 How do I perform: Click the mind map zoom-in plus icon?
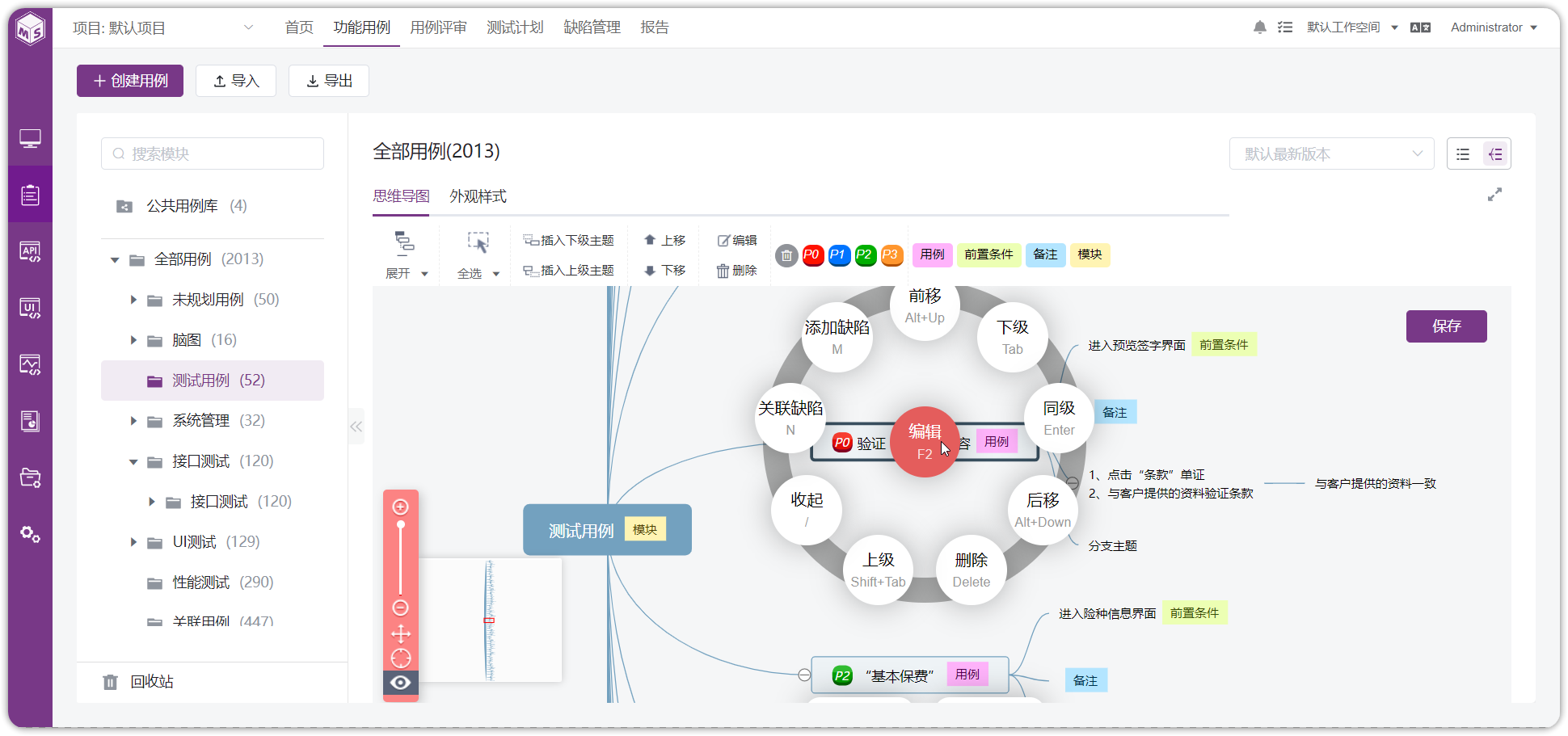click(x=400, y=507)
